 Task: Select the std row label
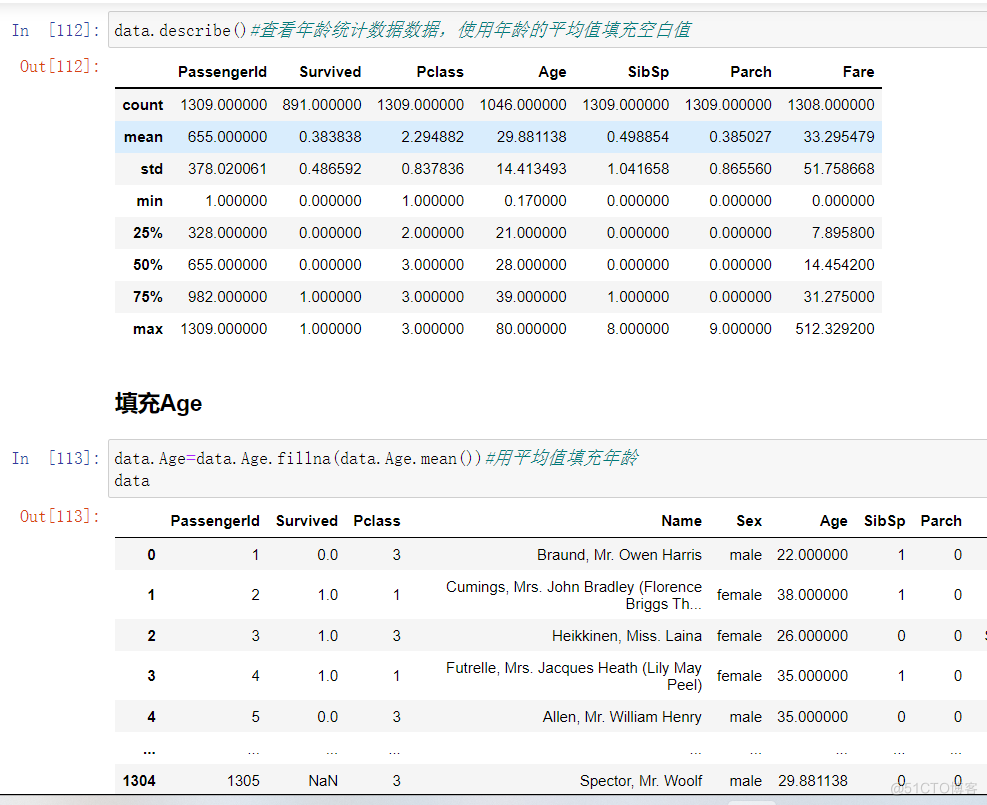tap(152, 169)
